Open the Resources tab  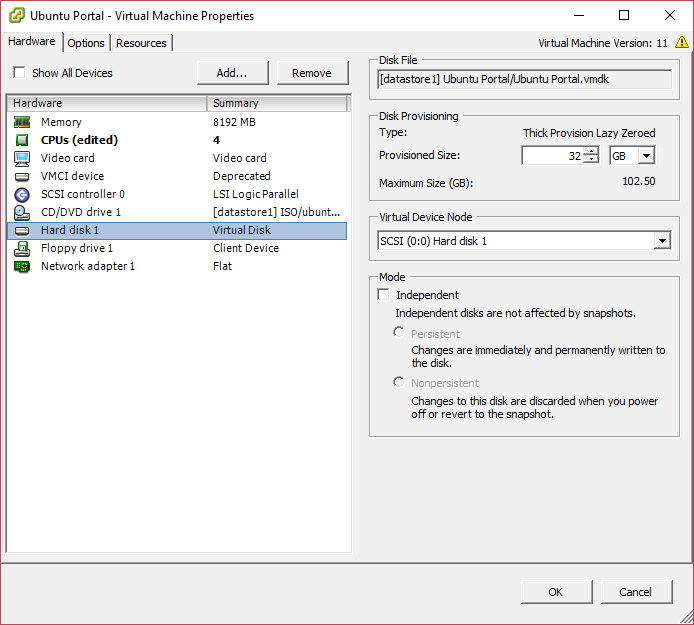[141, 43]
